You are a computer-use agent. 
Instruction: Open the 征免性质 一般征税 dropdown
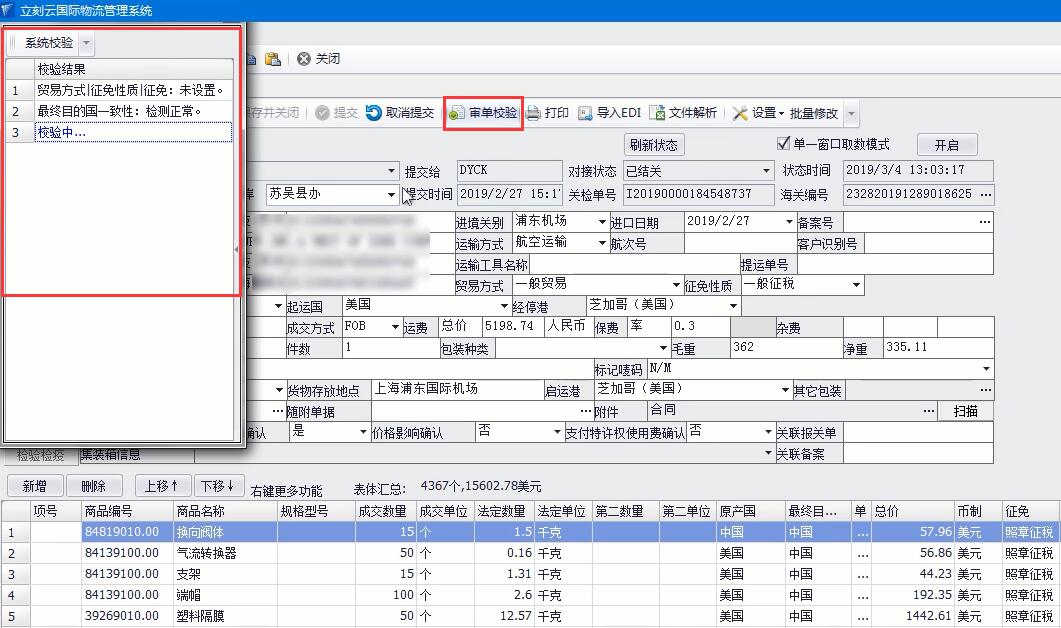(x=856, y=285)
